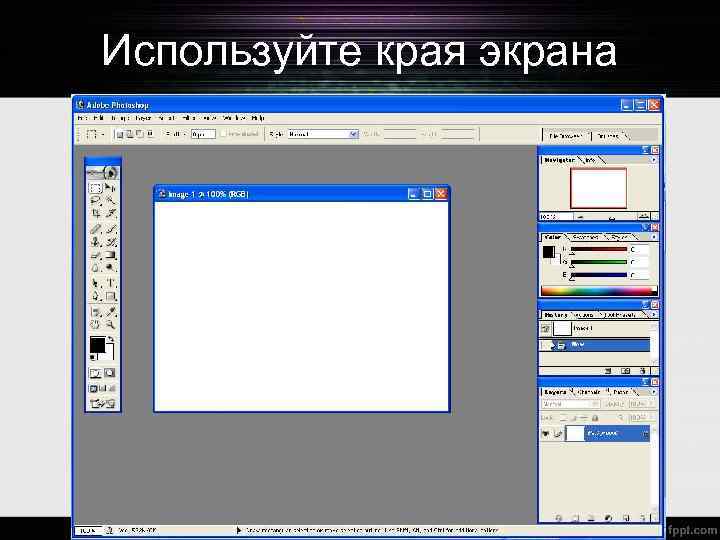Set history brush source beside snapshot thumbnail
Screen dimensions: 720x540
pos(546,329)
